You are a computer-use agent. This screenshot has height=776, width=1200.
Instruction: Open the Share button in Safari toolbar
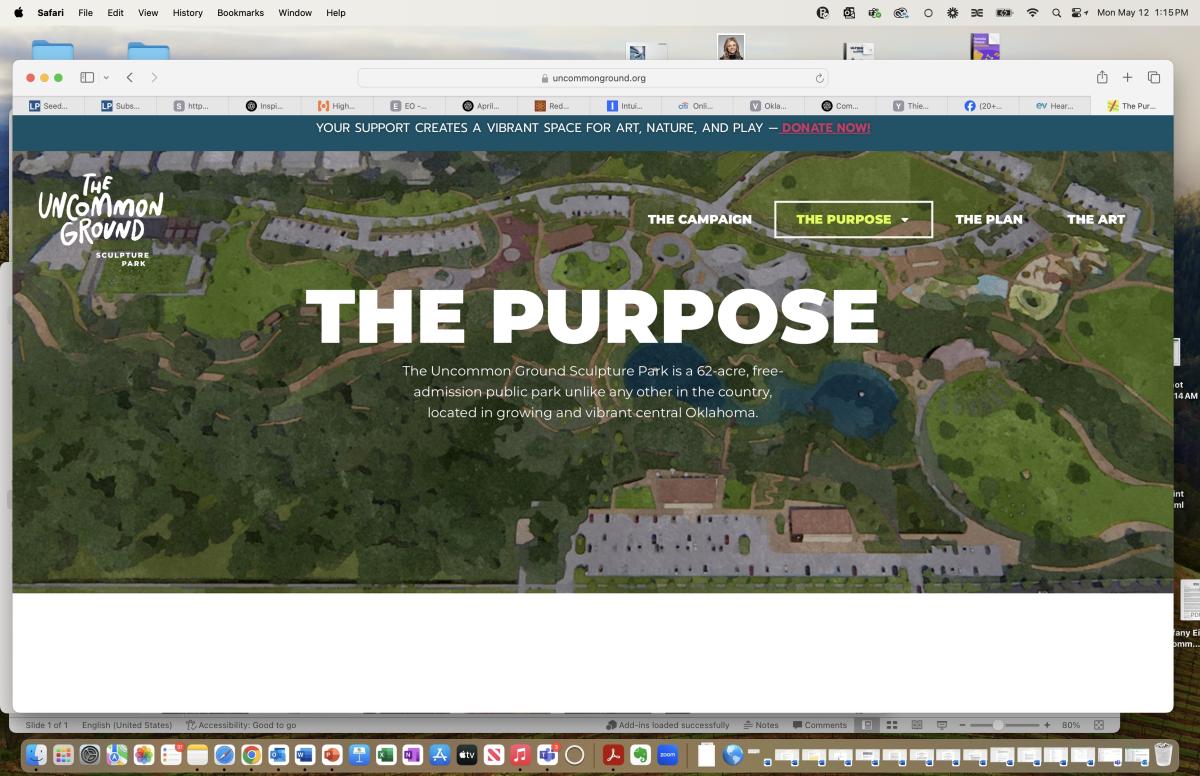pyautogui.click(x=1102, y=78)
